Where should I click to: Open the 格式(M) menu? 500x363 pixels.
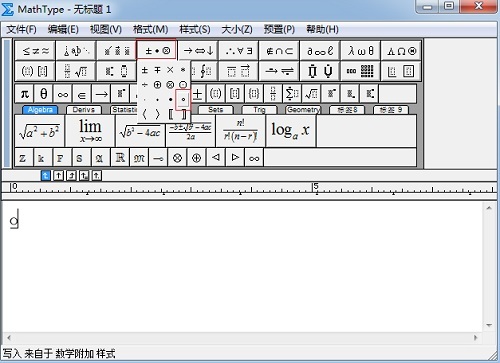150,30
